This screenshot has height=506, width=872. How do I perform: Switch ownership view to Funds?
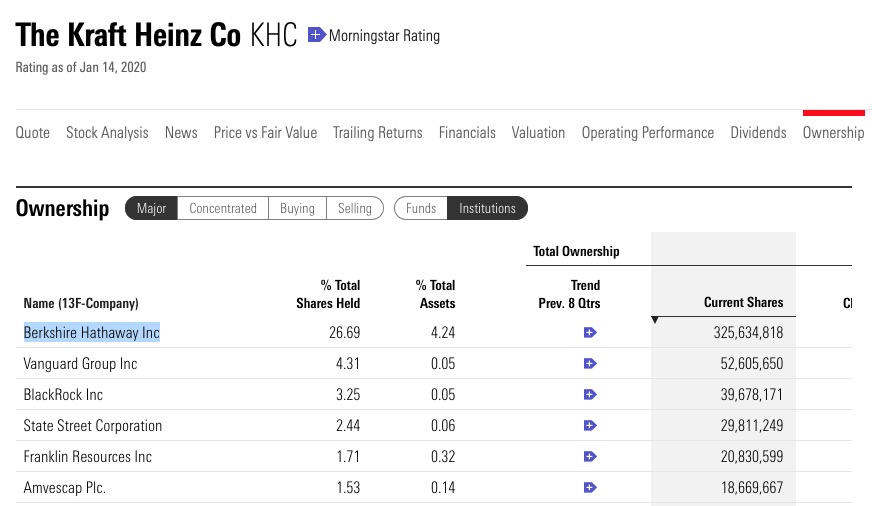click(x=421, y=208)
